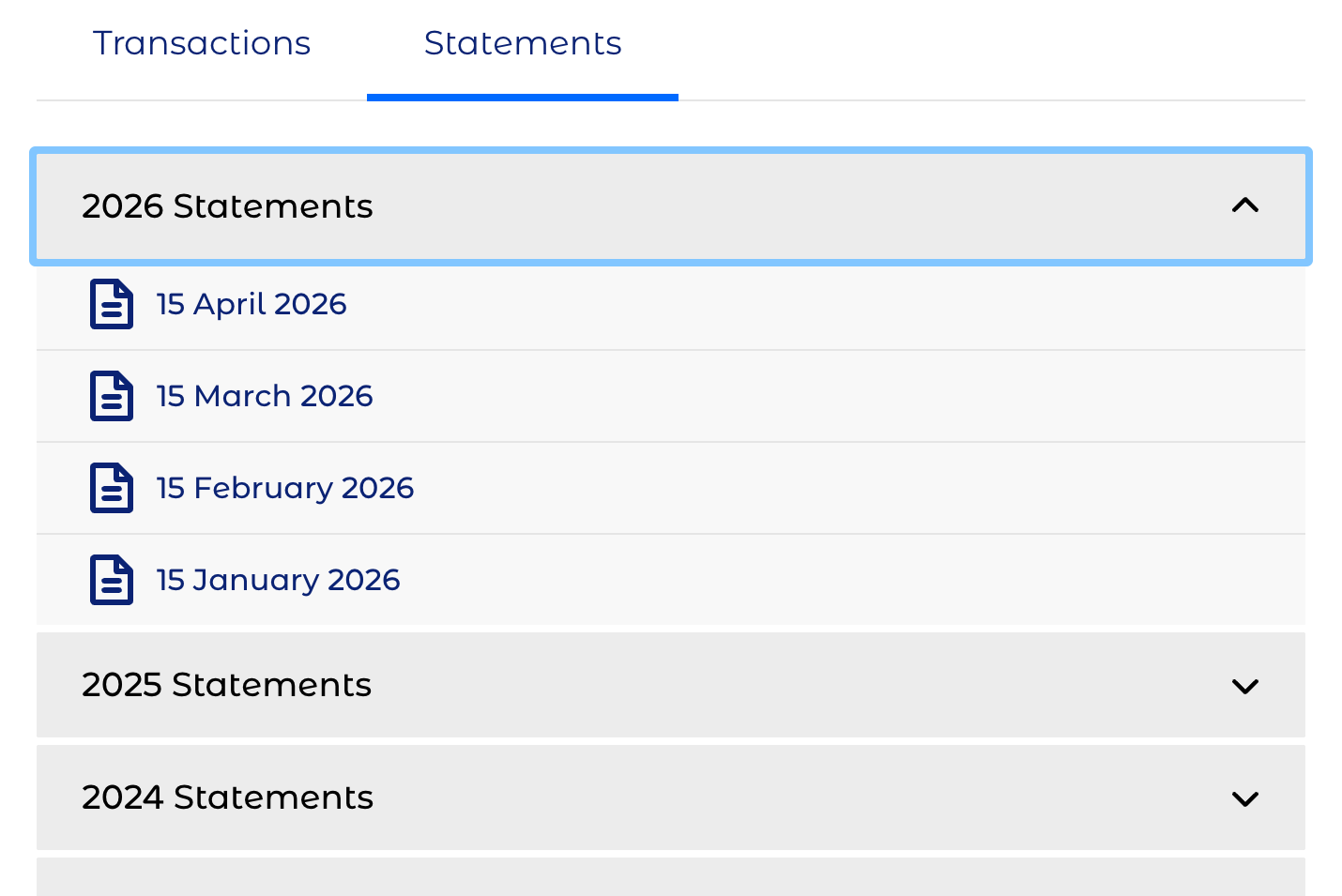Click the 2024 Statements header label
This screenshot has width=1342, height=896.
tap(227, 797)
